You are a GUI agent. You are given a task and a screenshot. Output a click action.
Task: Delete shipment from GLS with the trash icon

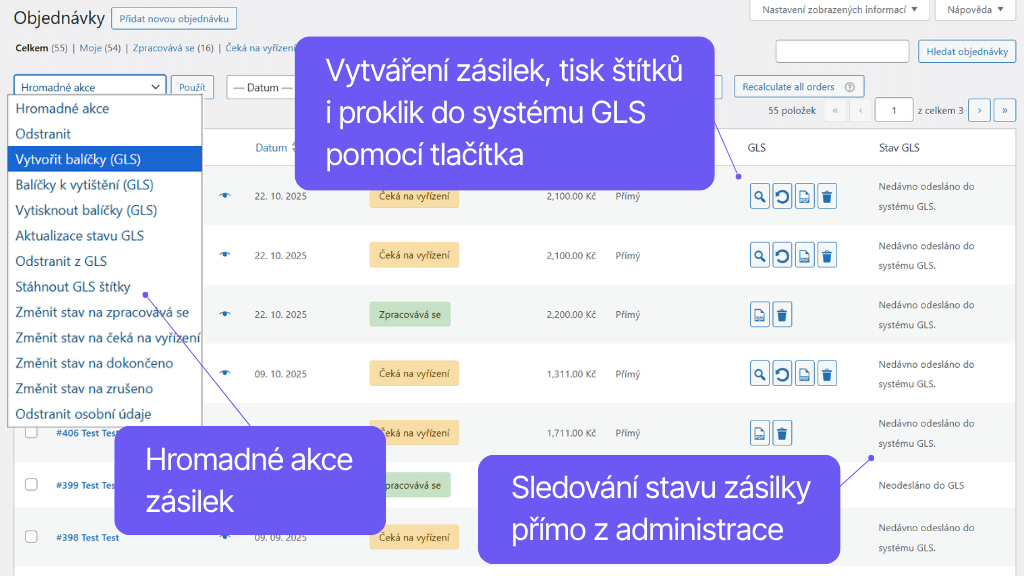click(x=826, y=196)
